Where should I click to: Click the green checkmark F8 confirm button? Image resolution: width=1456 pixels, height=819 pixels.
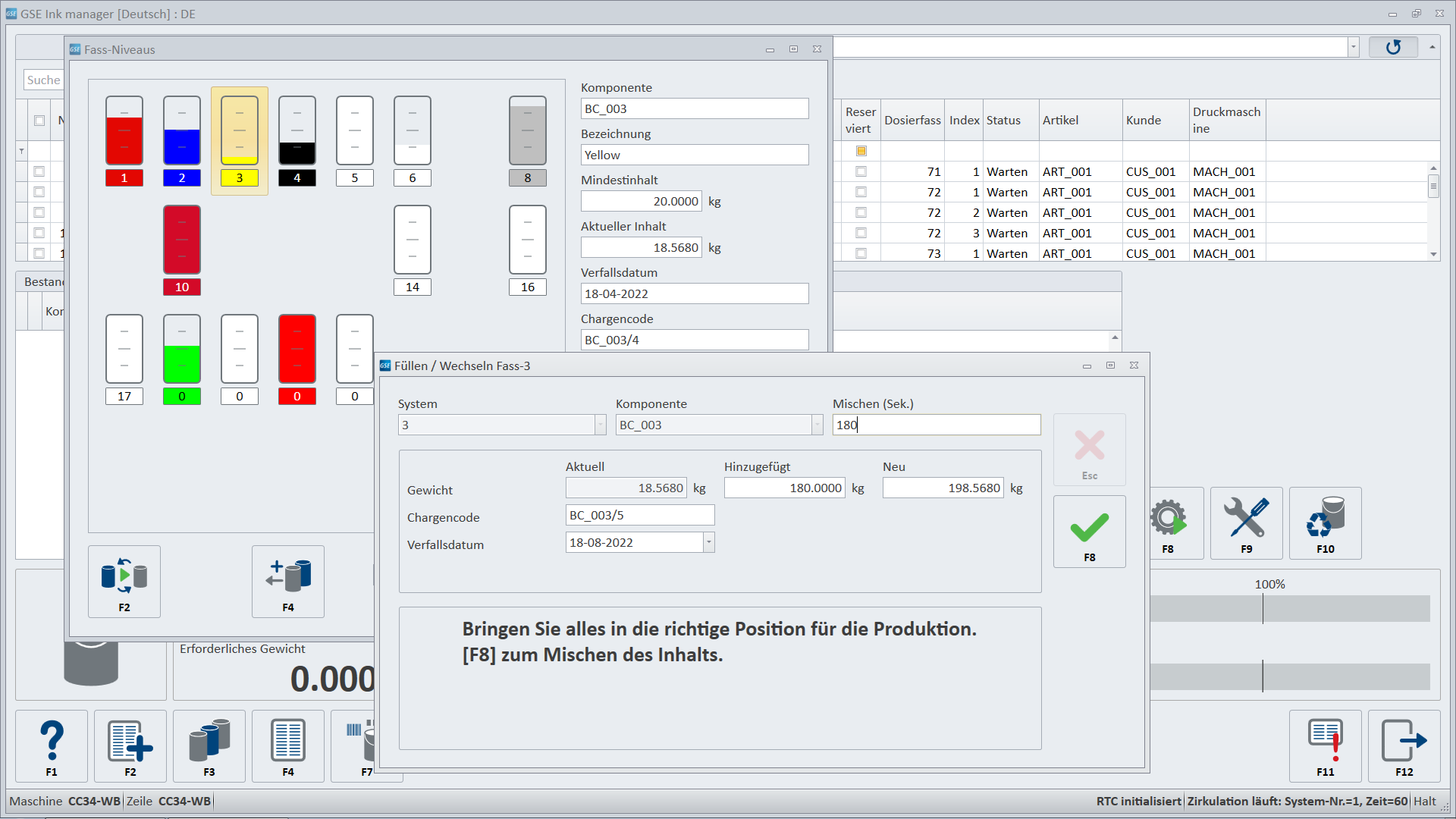click(1089, 531)
